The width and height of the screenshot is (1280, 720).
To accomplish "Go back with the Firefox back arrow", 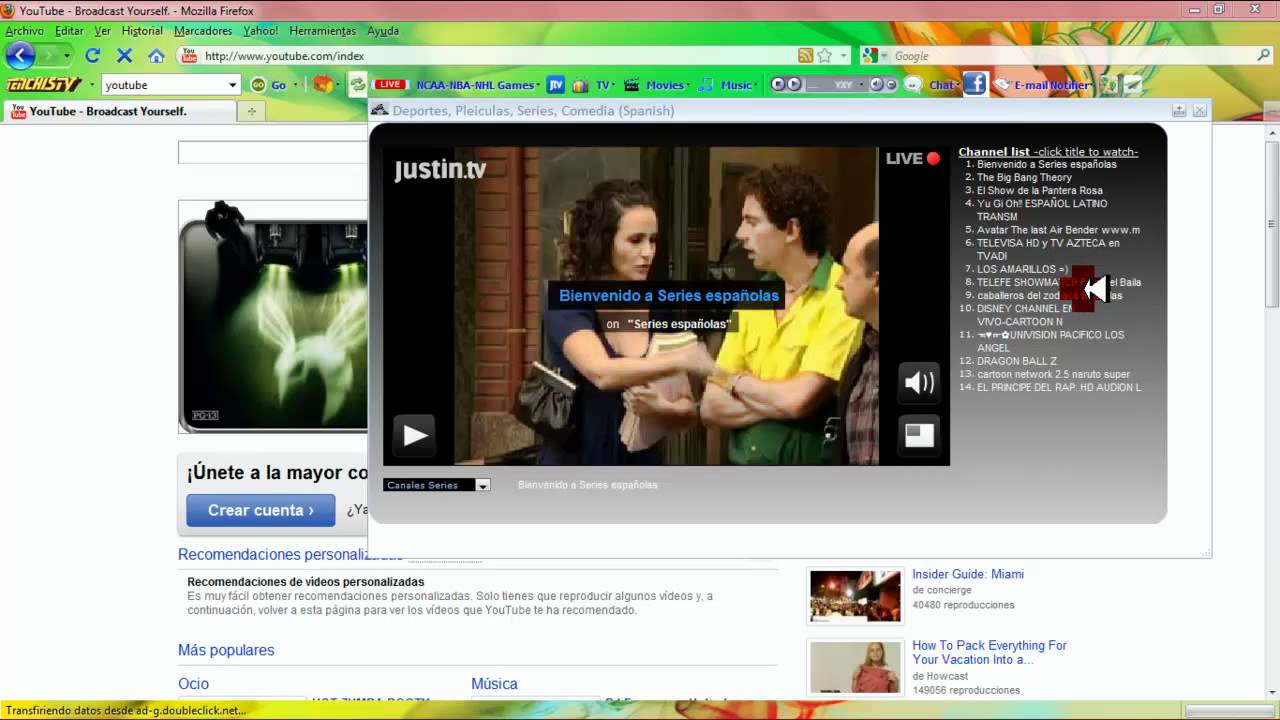I will 20,56.
